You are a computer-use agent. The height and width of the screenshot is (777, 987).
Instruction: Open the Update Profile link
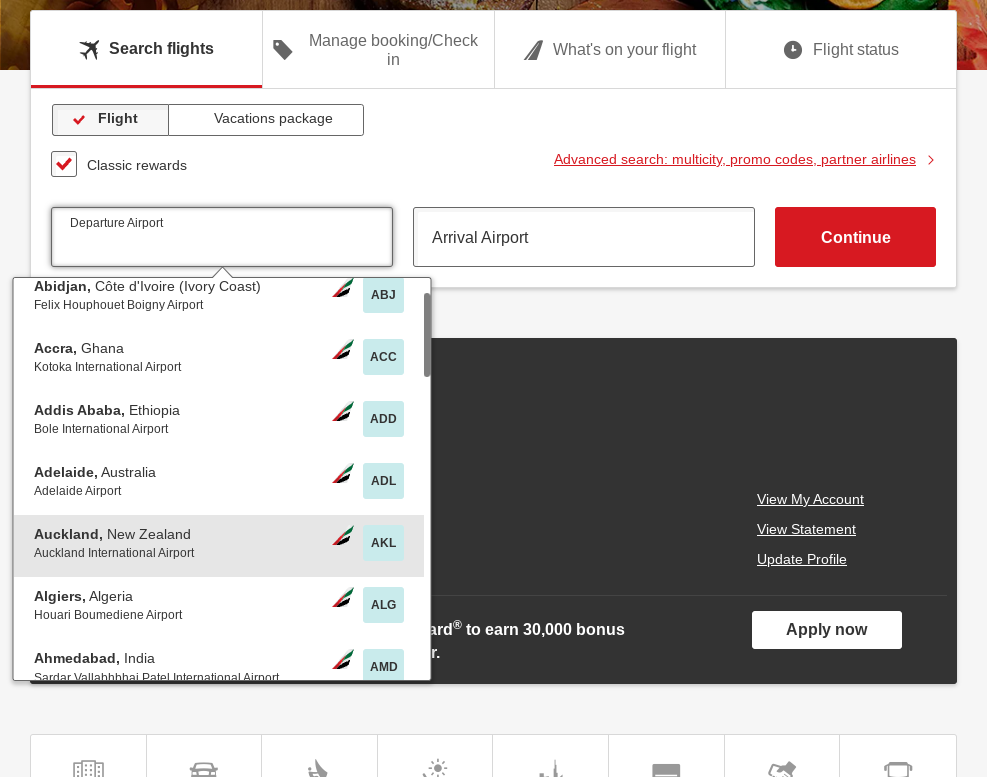pos(801,559)
